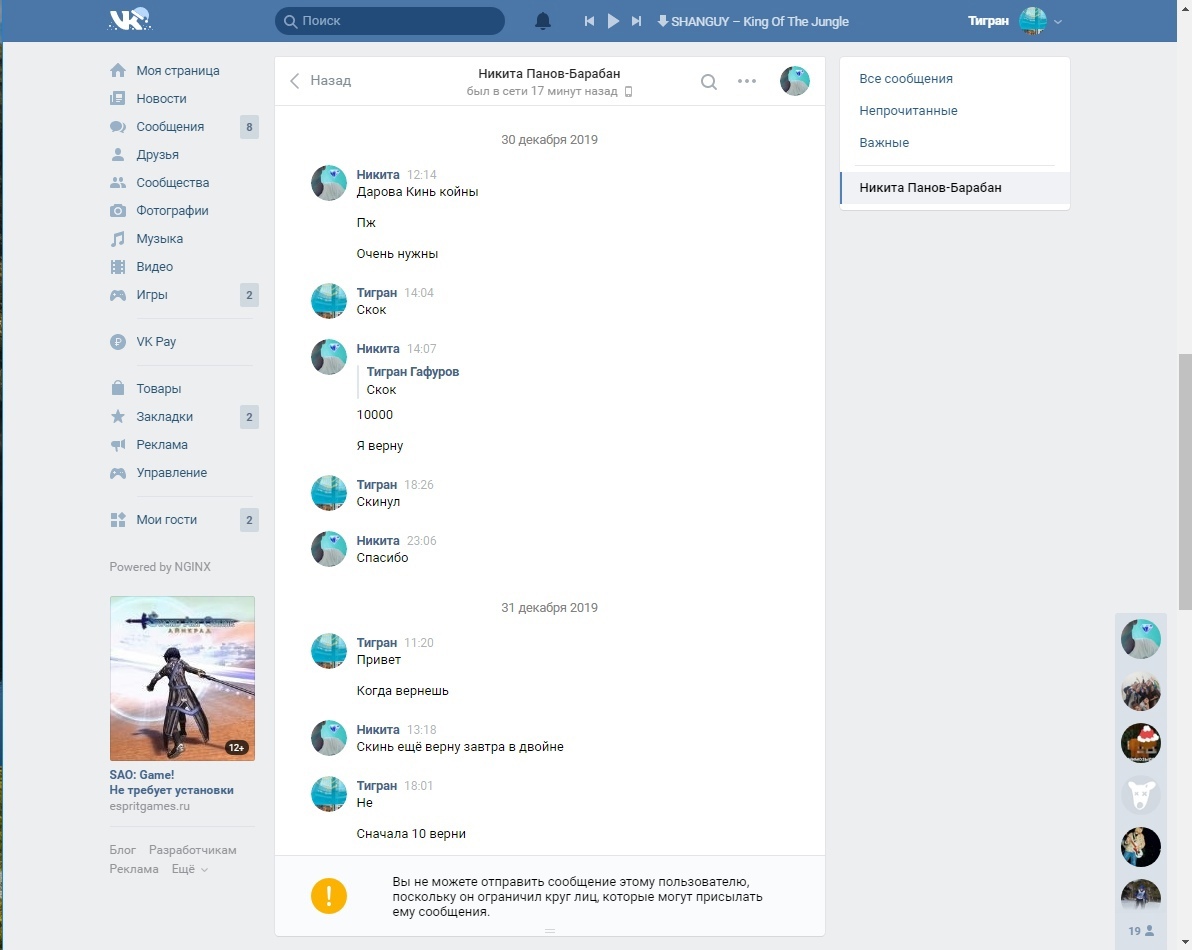Select the Непрочитанные messages filter
Viewport: 1192px width, 950px height.
click(x=908, y=111)
